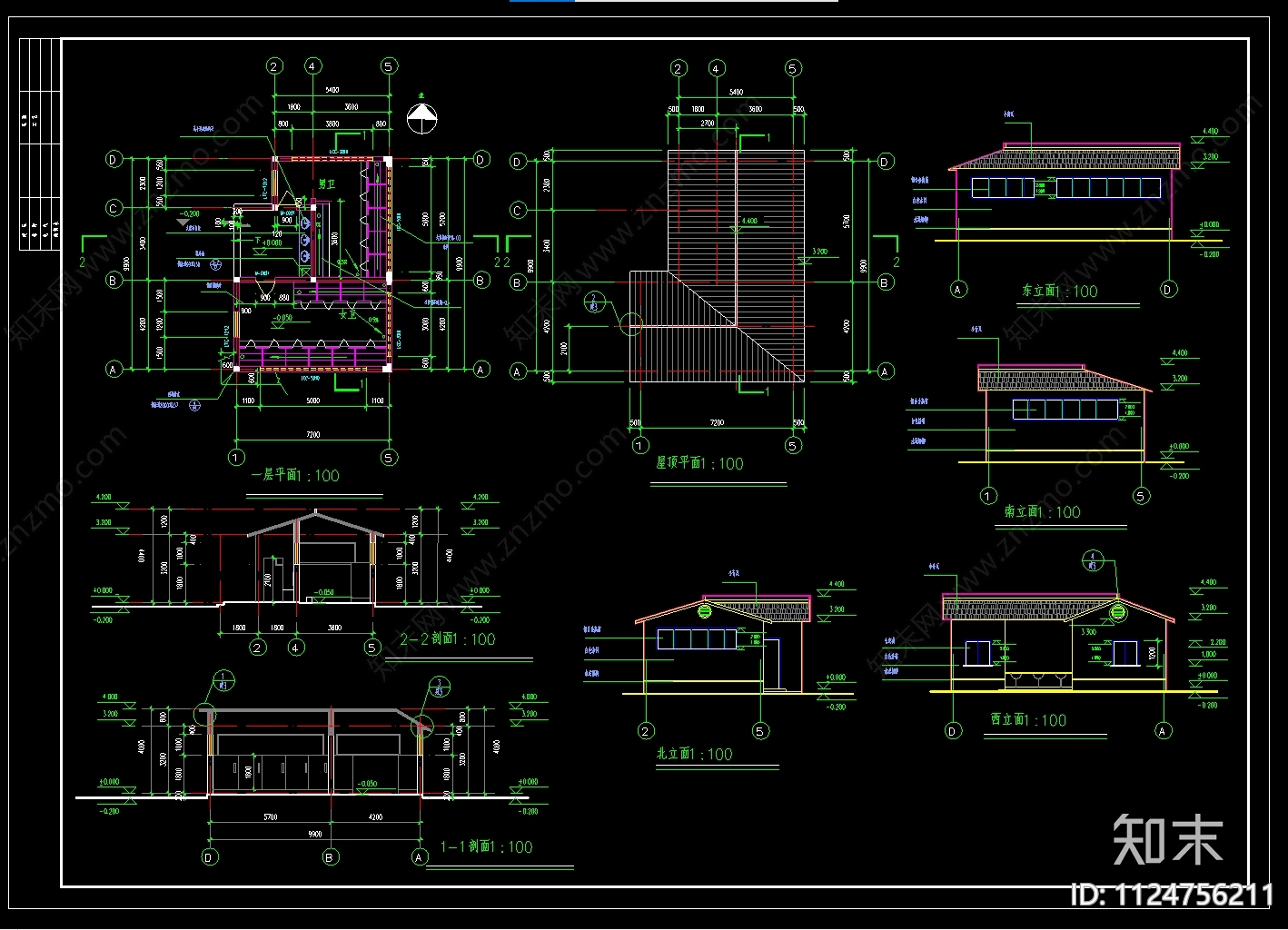Click the 2.200 level mark beside west elevation
This screenshot has width=1288, height=930.
click(1217, 642)
